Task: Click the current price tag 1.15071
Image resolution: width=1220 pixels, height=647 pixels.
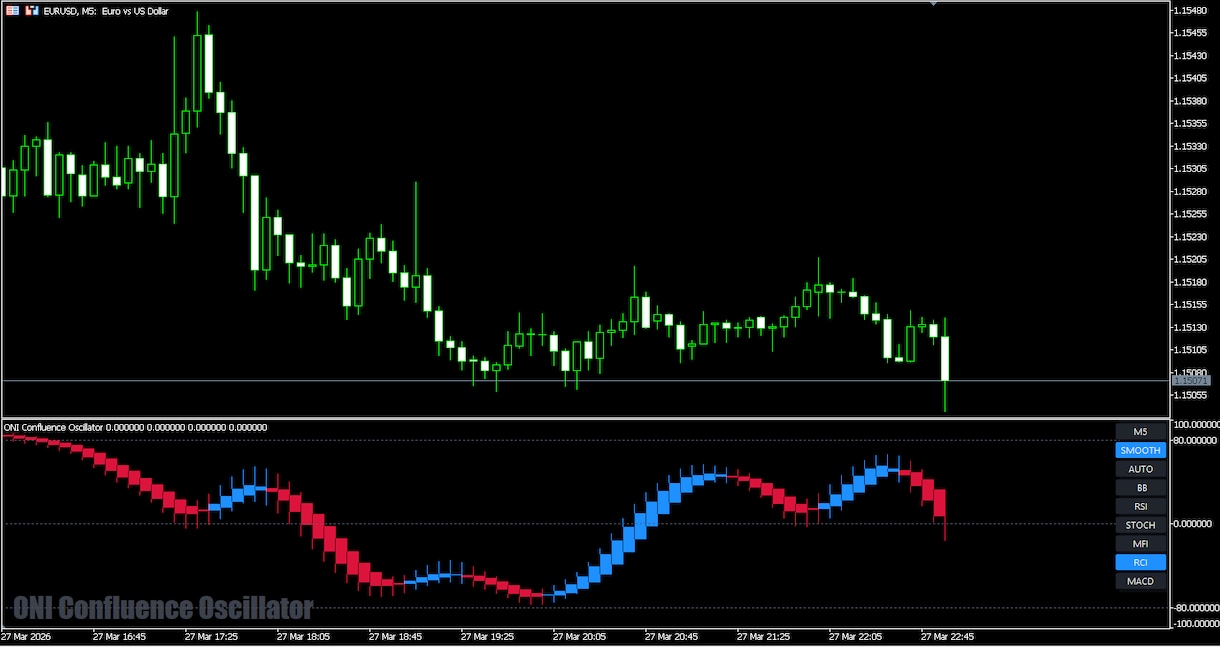Action: [x=1190, y=381]
